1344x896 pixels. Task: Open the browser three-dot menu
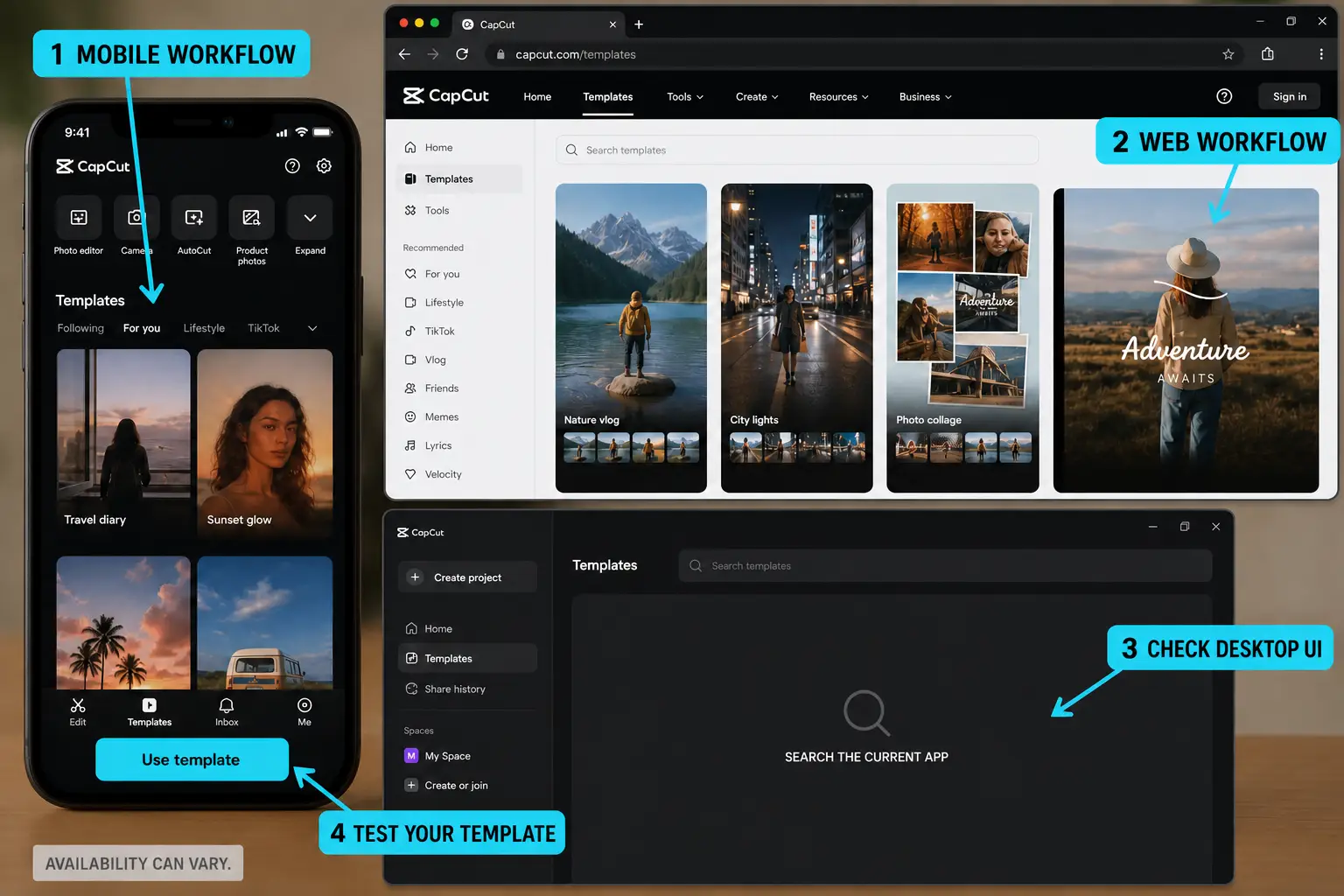pyautogui.click(x=1321, y=54)
